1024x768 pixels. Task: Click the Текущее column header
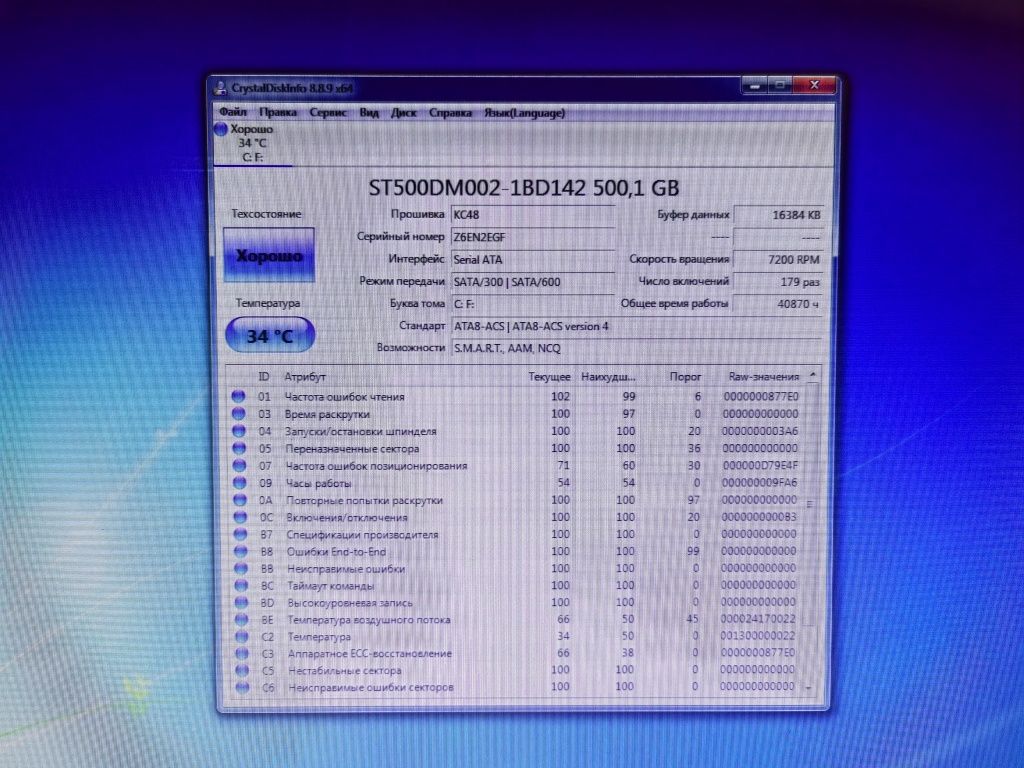tap(549, 377)
